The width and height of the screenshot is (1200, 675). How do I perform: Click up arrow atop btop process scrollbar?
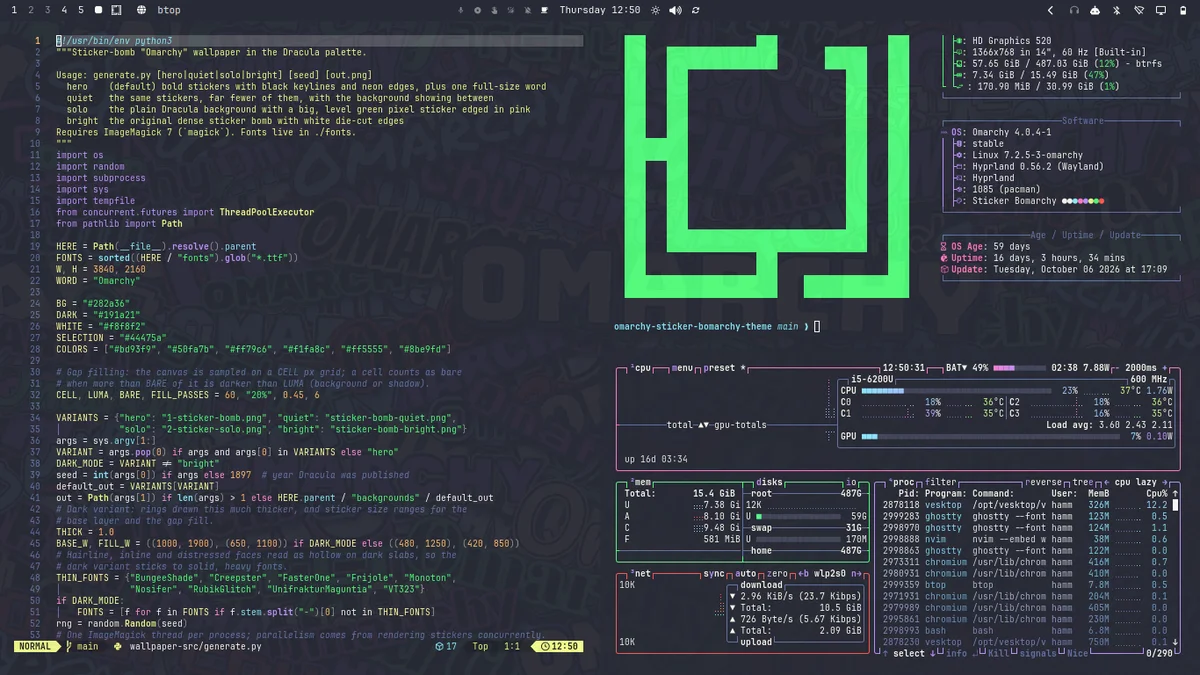(x=1175, y=494)
